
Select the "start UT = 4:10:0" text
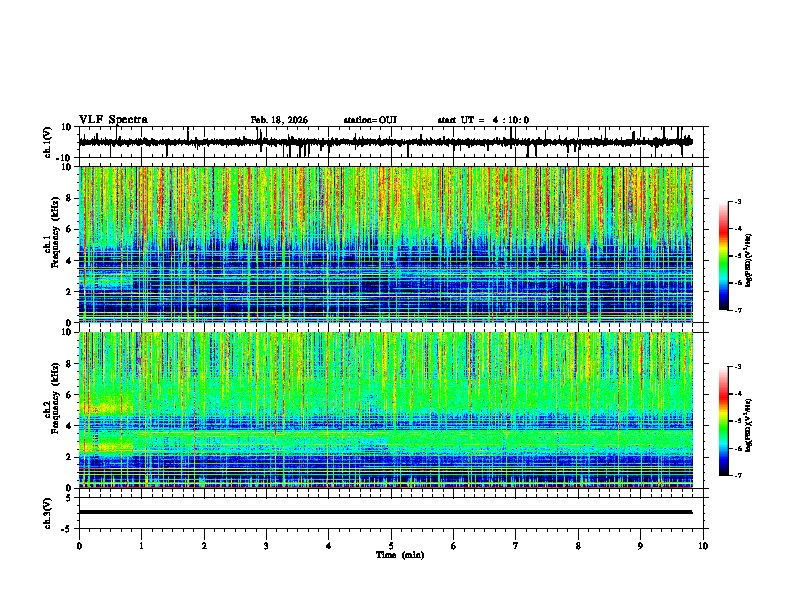pyautogui.click(x=483, y=120)
